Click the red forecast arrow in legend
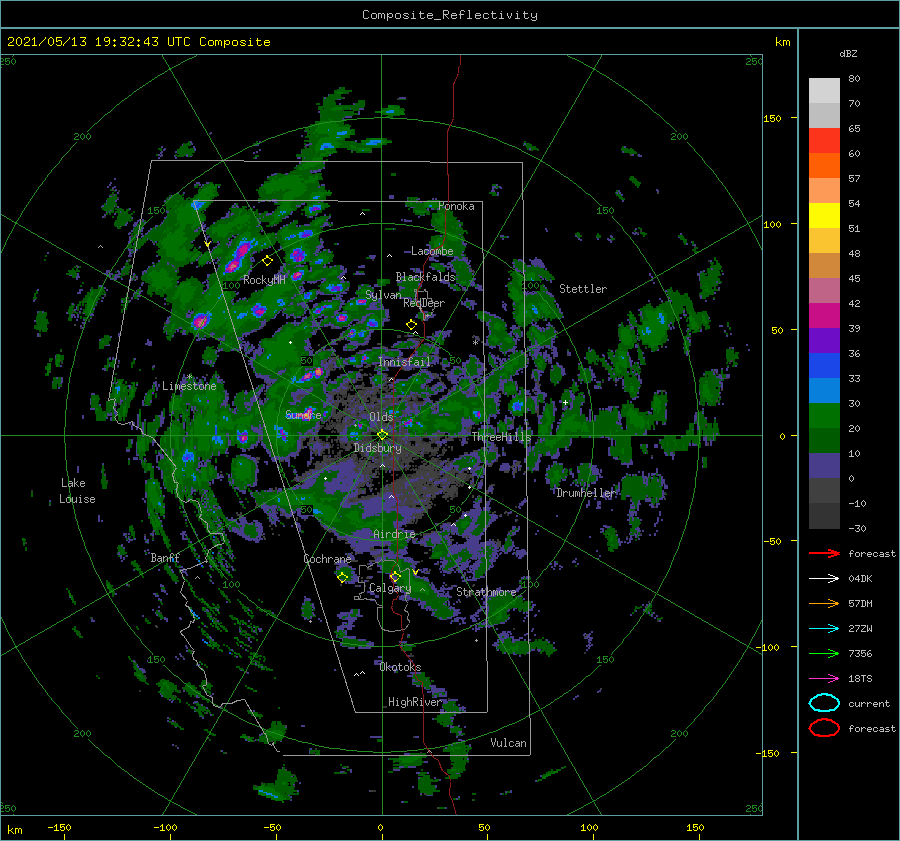The image size is (900, 841). click(824, 553)
